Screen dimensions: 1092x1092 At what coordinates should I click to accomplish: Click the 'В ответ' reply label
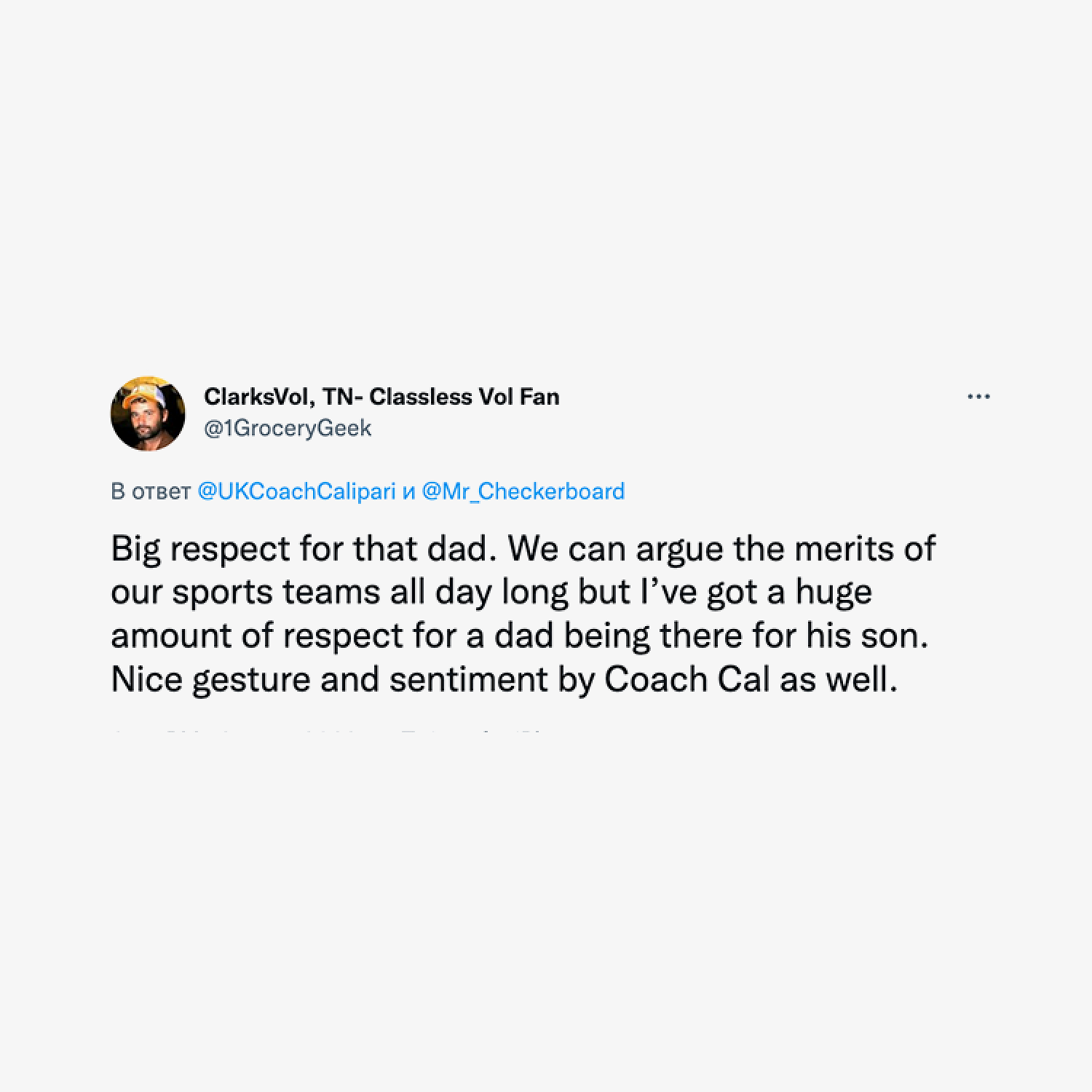[151, 491]
